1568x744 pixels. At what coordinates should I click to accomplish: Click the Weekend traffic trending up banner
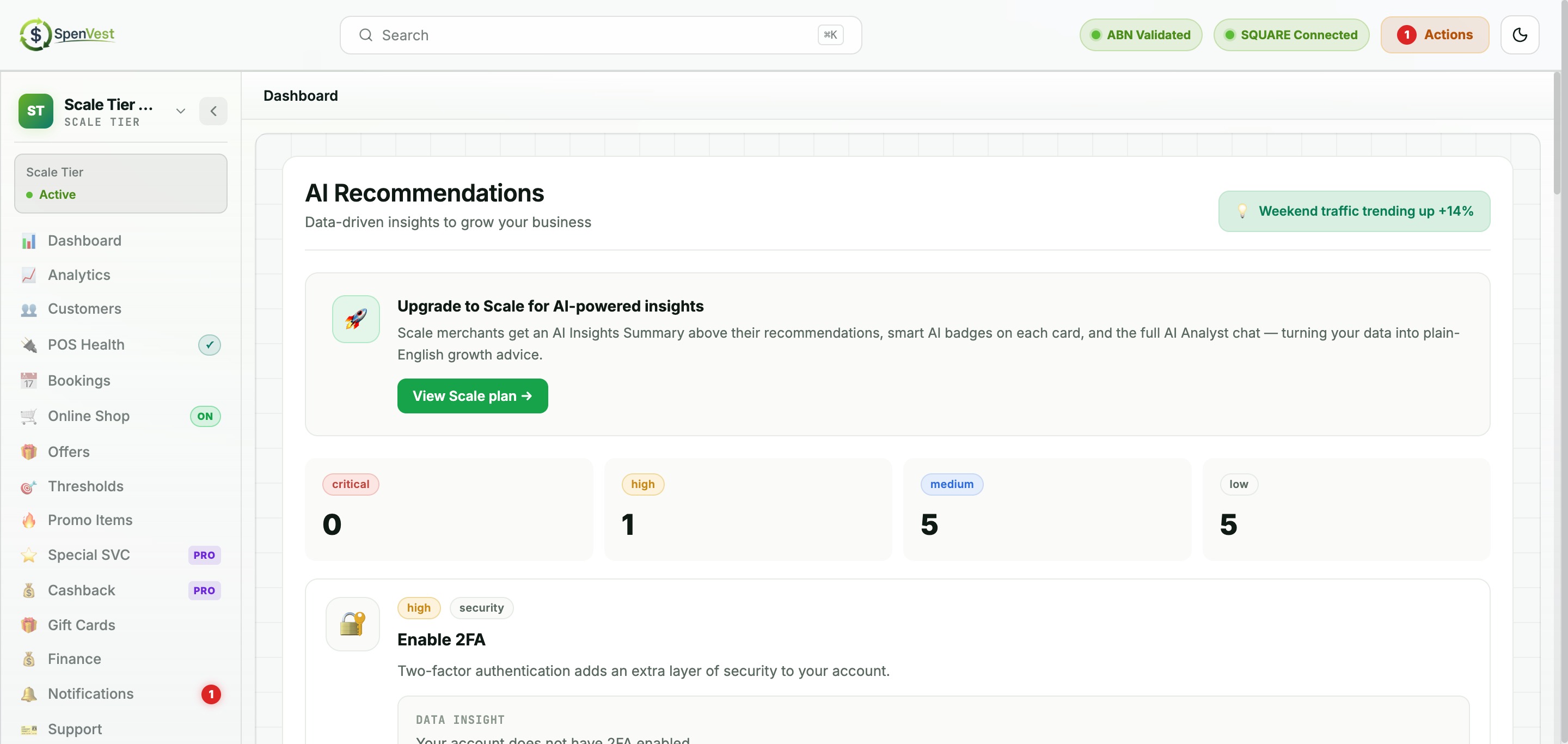pyautogui.click(x=1353, y=211)
